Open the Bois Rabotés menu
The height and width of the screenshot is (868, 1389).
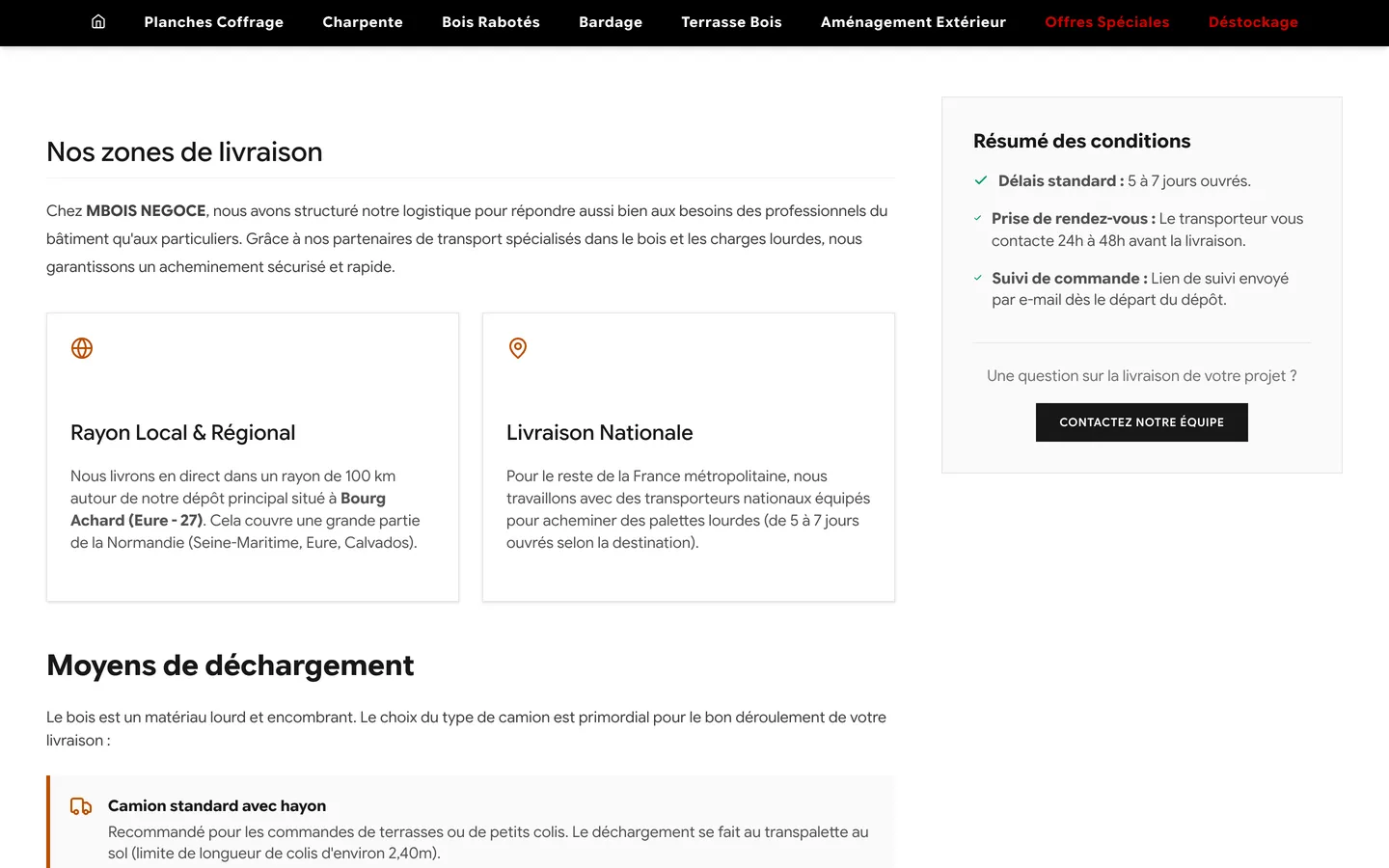pyautogui.click(x=491, y=22)
